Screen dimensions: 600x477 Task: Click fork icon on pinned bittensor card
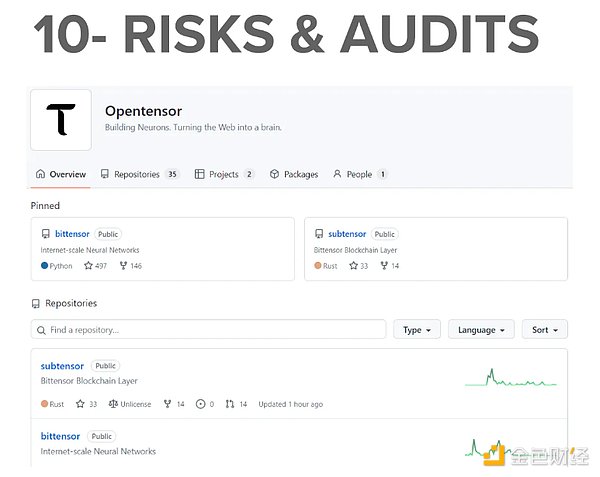click(123, 266)
